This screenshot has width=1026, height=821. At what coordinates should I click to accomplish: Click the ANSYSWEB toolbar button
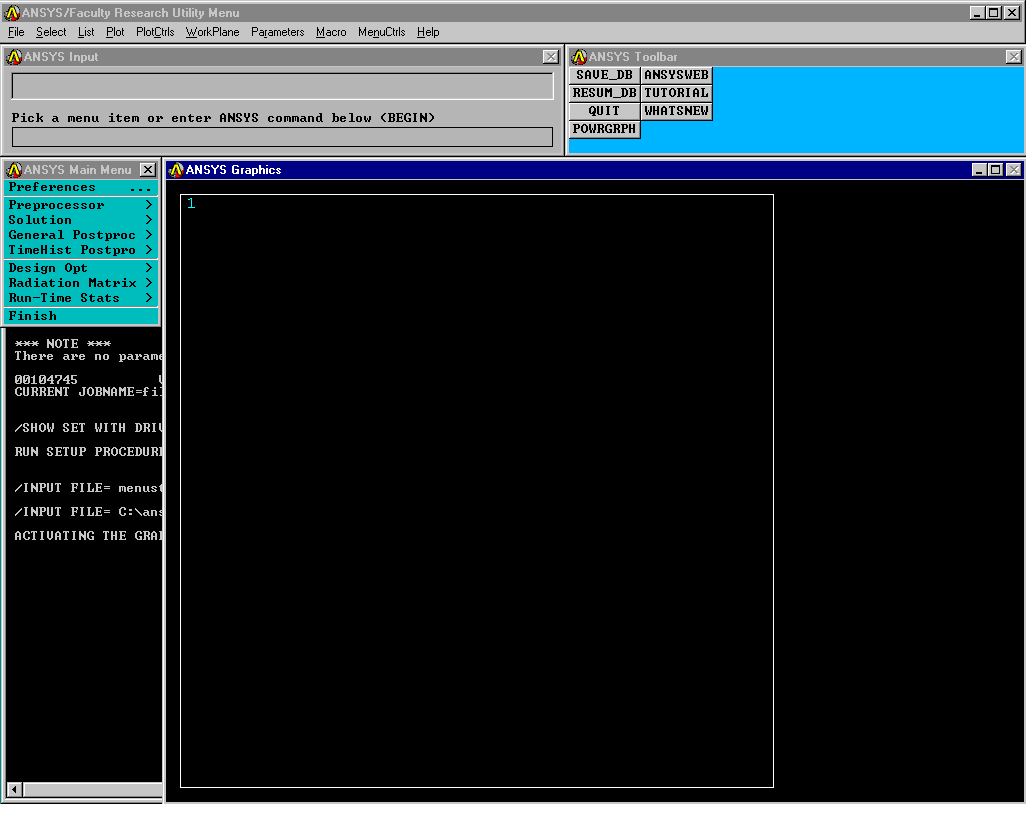coord(676,75)
